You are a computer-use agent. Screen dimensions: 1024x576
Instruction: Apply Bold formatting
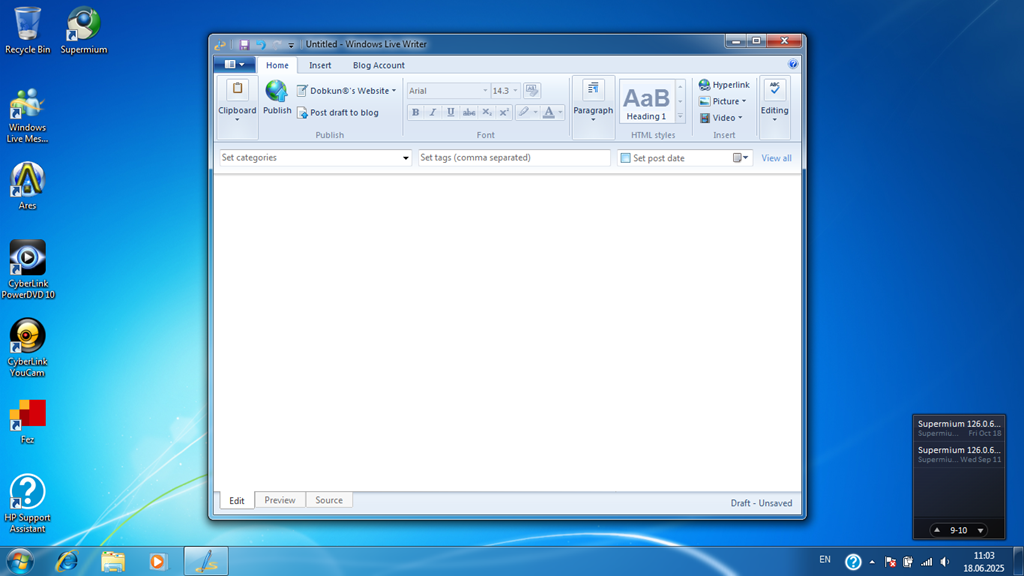(415, 112)
